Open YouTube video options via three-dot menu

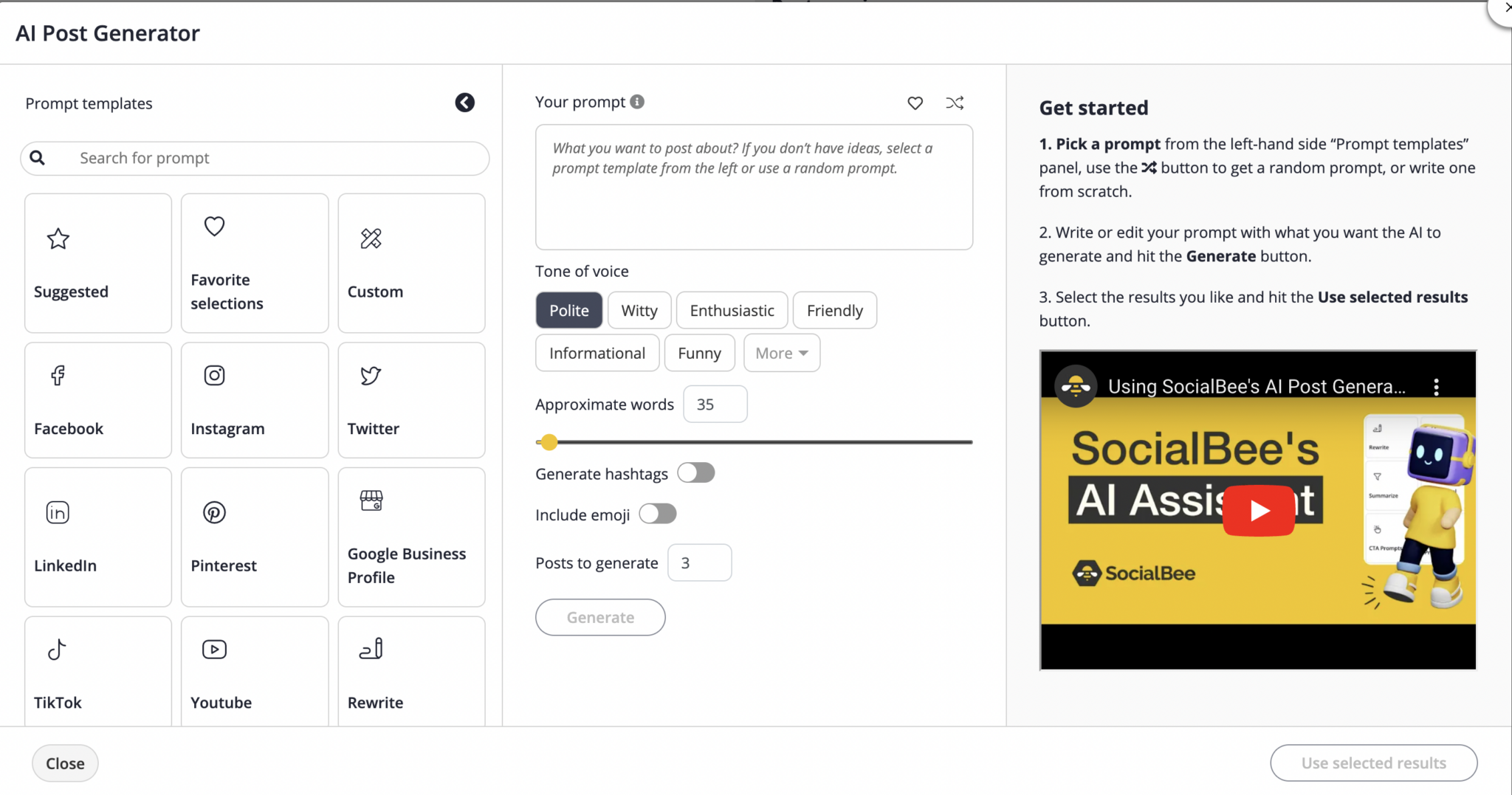(x=1435, y=385)
